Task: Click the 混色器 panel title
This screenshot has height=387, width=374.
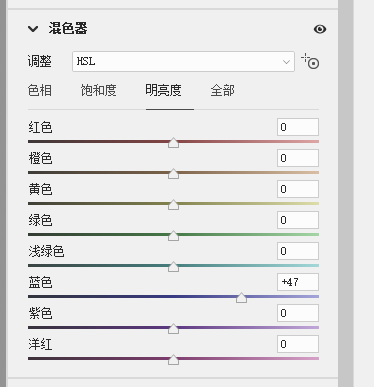Action: [x=68, y=29]
